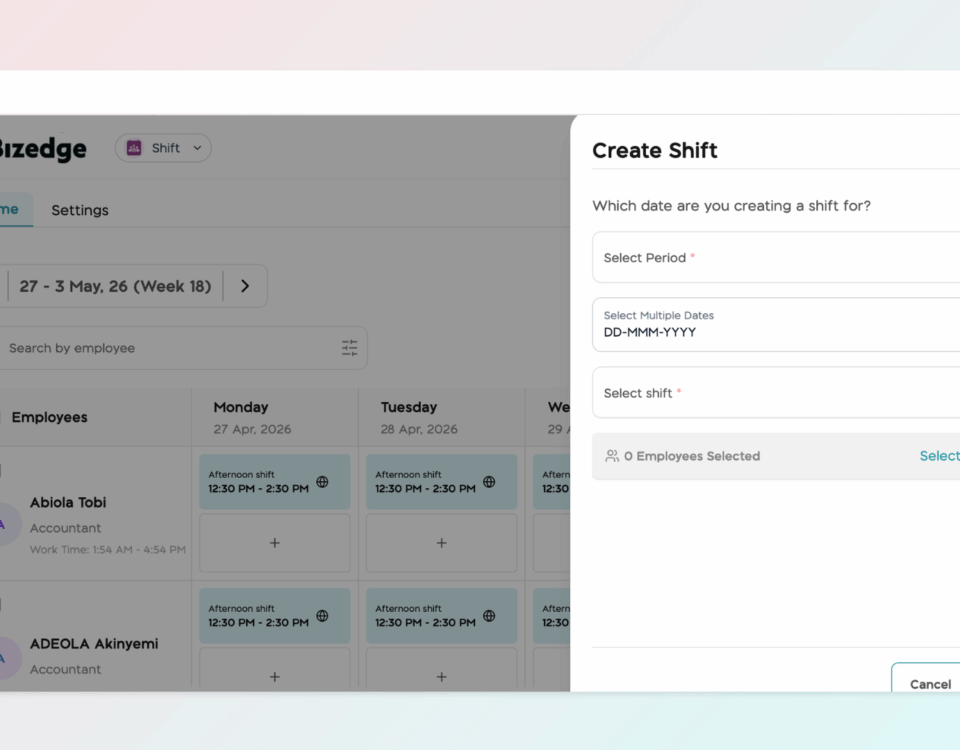
Task: Click the Select link for employees
Action: 939,456
